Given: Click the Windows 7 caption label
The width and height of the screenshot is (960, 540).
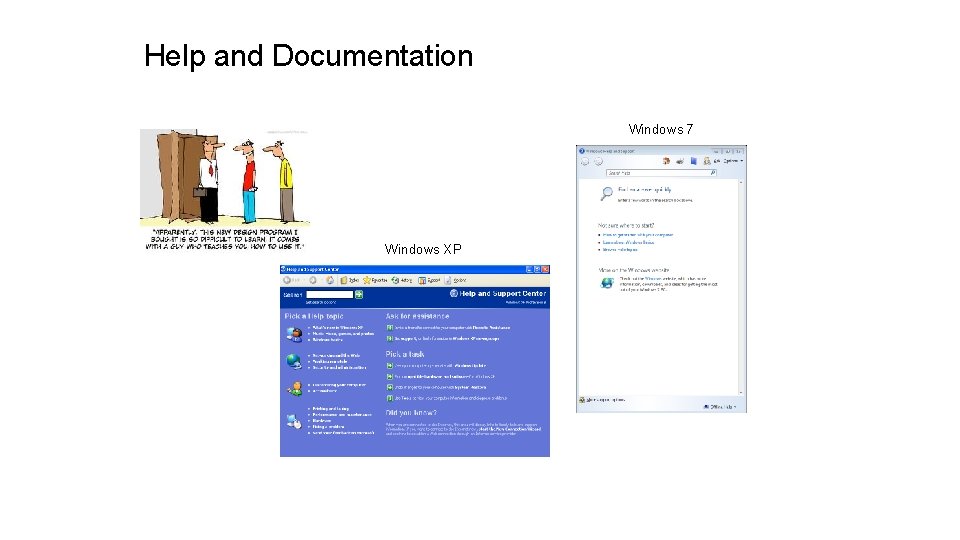Looking at the screenshot, I should 660,129.
